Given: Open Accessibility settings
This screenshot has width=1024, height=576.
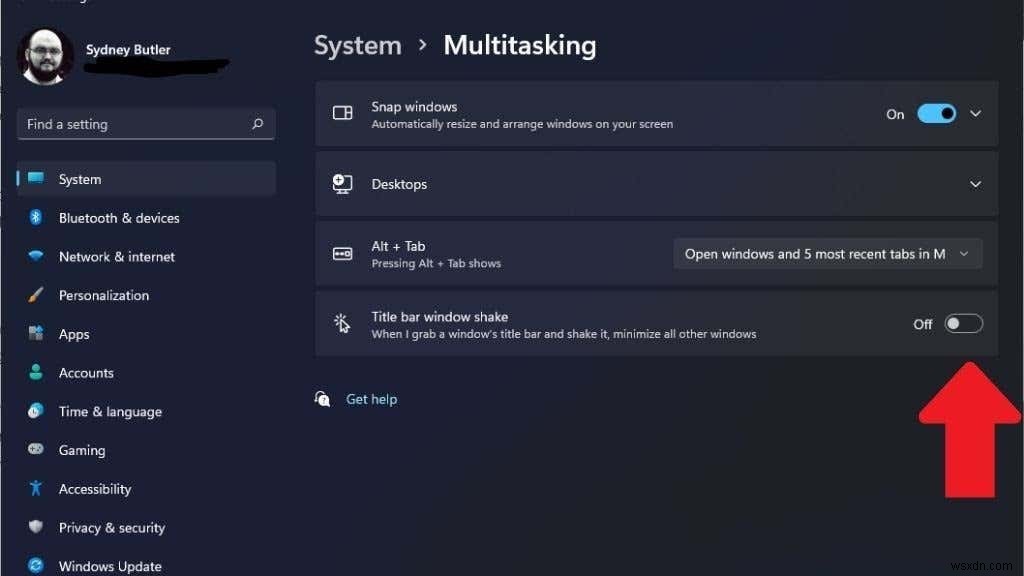Looking at the screenshot, I should coord(95,489).
